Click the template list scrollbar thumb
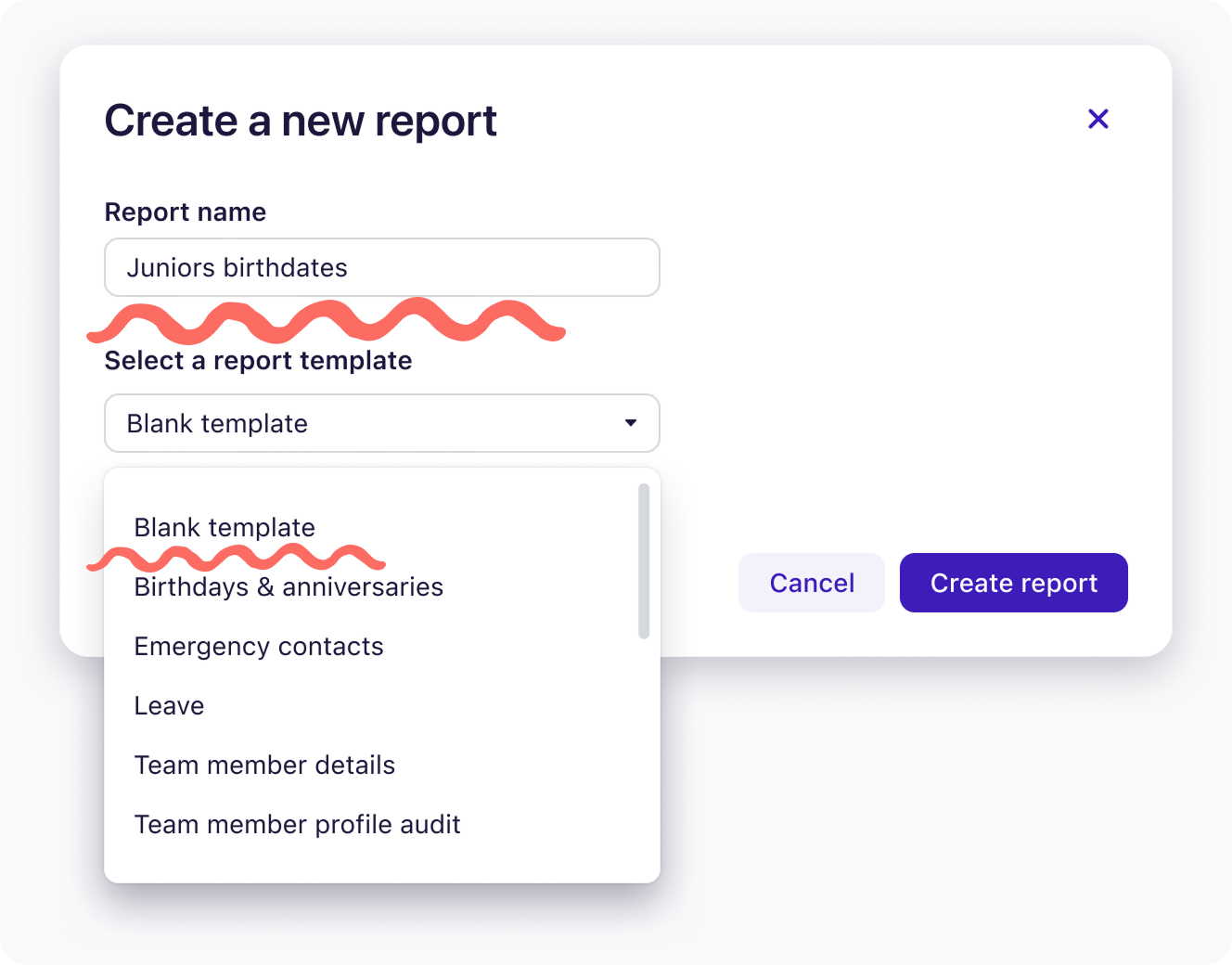The image size is (1232, 965). click(644, 561)
